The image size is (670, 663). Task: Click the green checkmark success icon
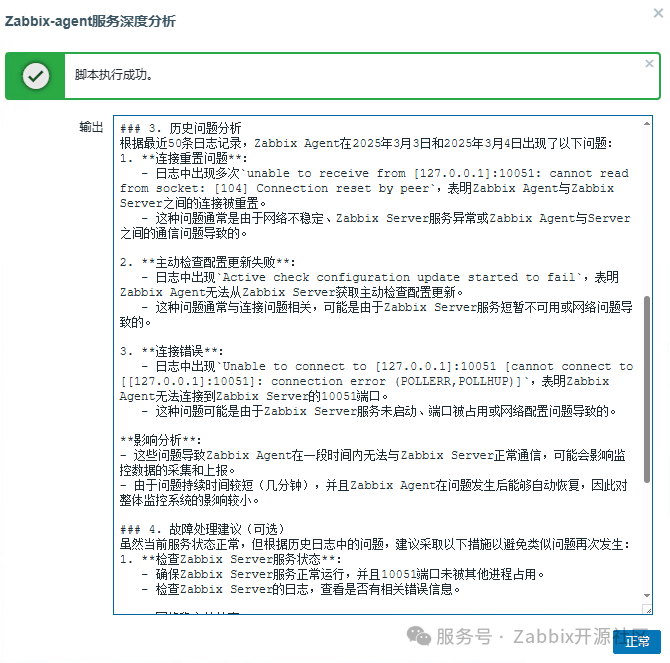point(36,76)
